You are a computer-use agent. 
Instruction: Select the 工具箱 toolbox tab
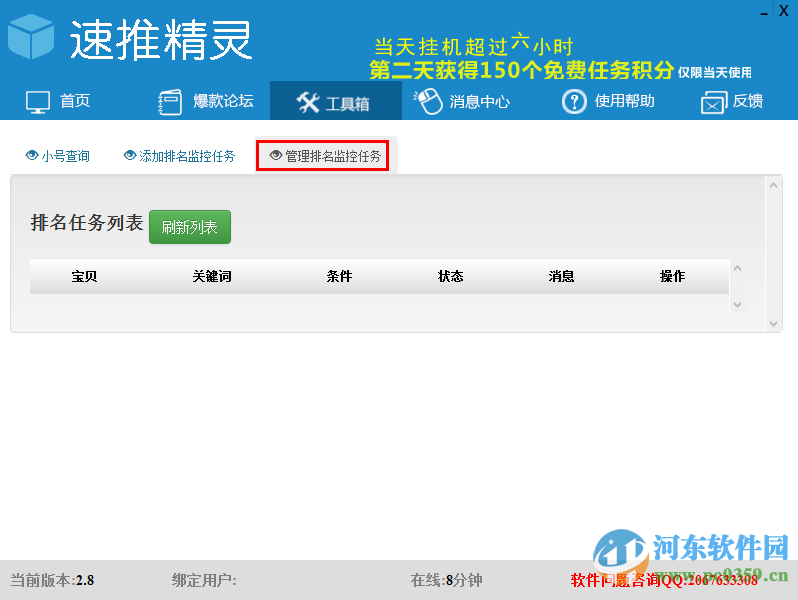click(336, 101)
